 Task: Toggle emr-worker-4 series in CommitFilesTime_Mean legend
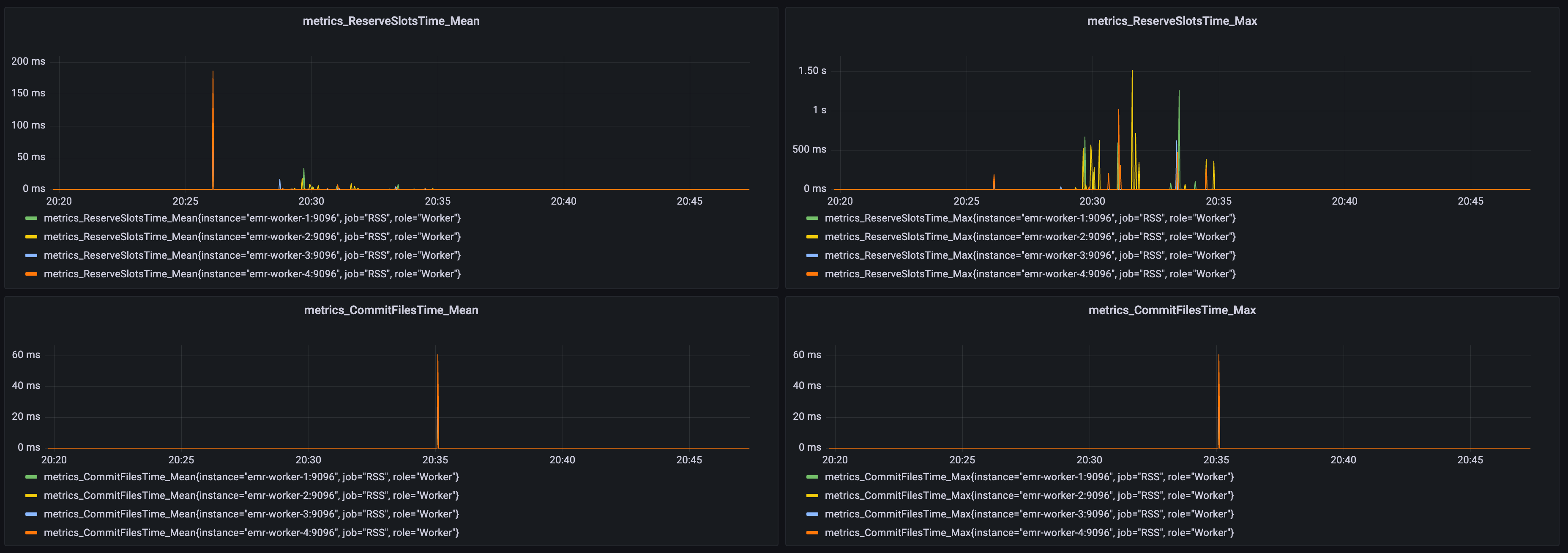tap(251, 532)
